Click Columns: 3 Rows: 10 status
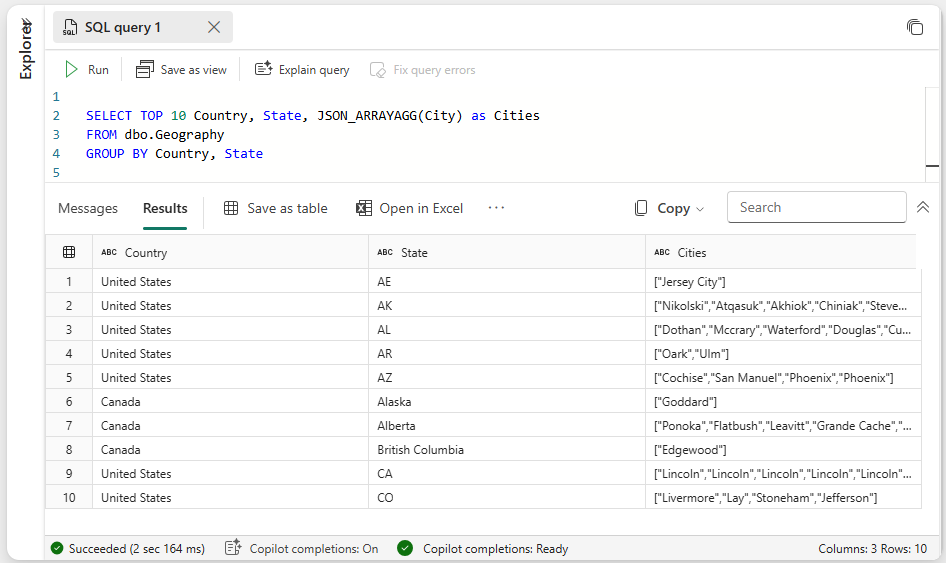This screenshot has height=563, width=946. click(872, 549)
